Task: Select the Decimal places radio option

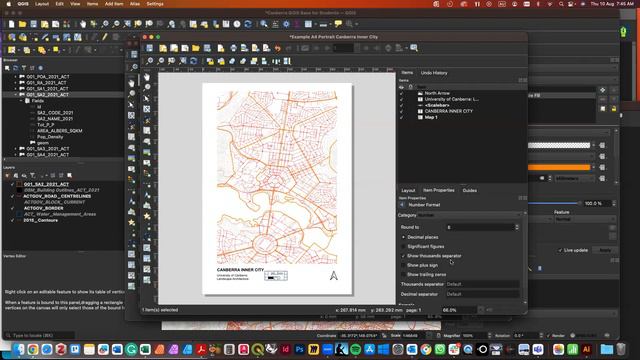Action: (403, 237)
